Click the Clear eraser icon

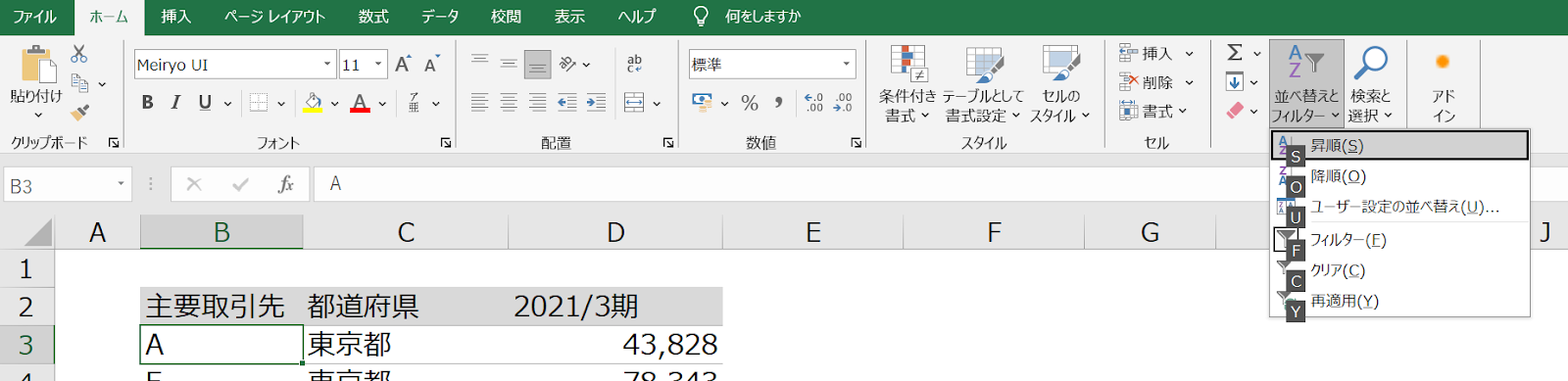tap(1235, 112)
